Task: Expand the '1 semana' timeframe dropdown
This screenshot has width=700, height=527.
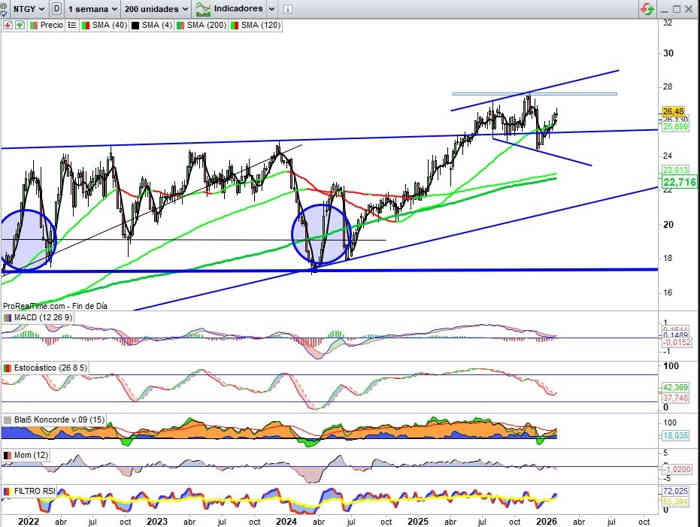Action: tap(93, 8)
